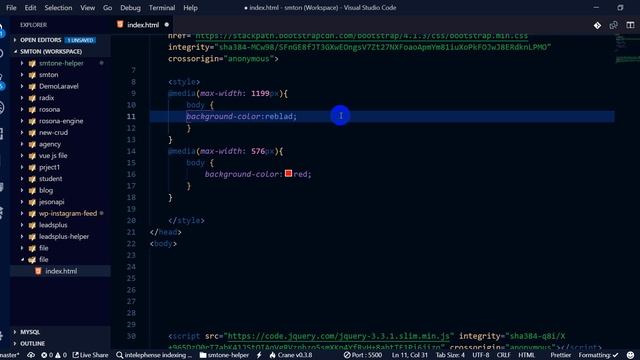This screenshot has height=360, width=640.
Task: Expand the rosona folder arrow
Action: click(22, 109)
